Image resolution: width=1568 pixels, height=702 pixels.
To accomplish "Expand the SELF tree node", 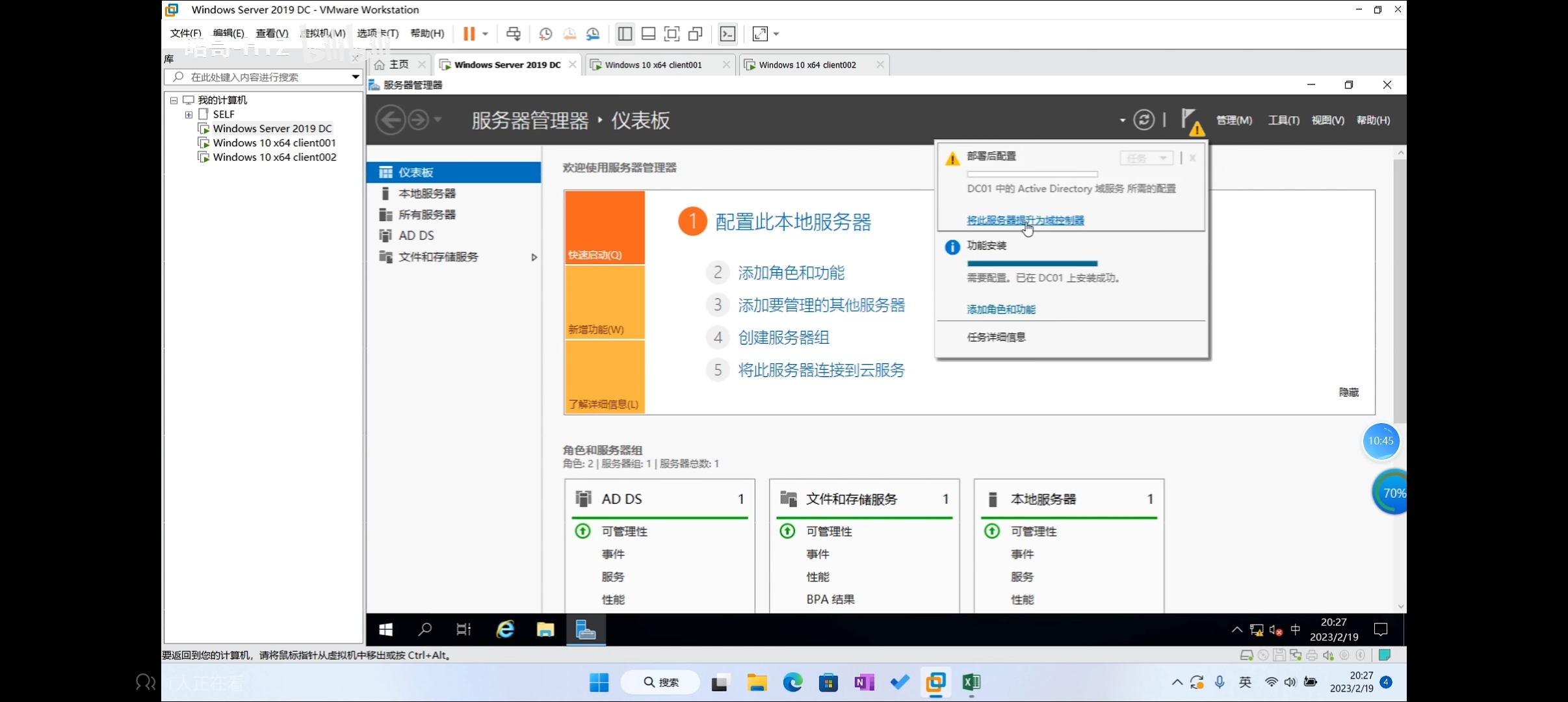I will click(x=189, y=114).
